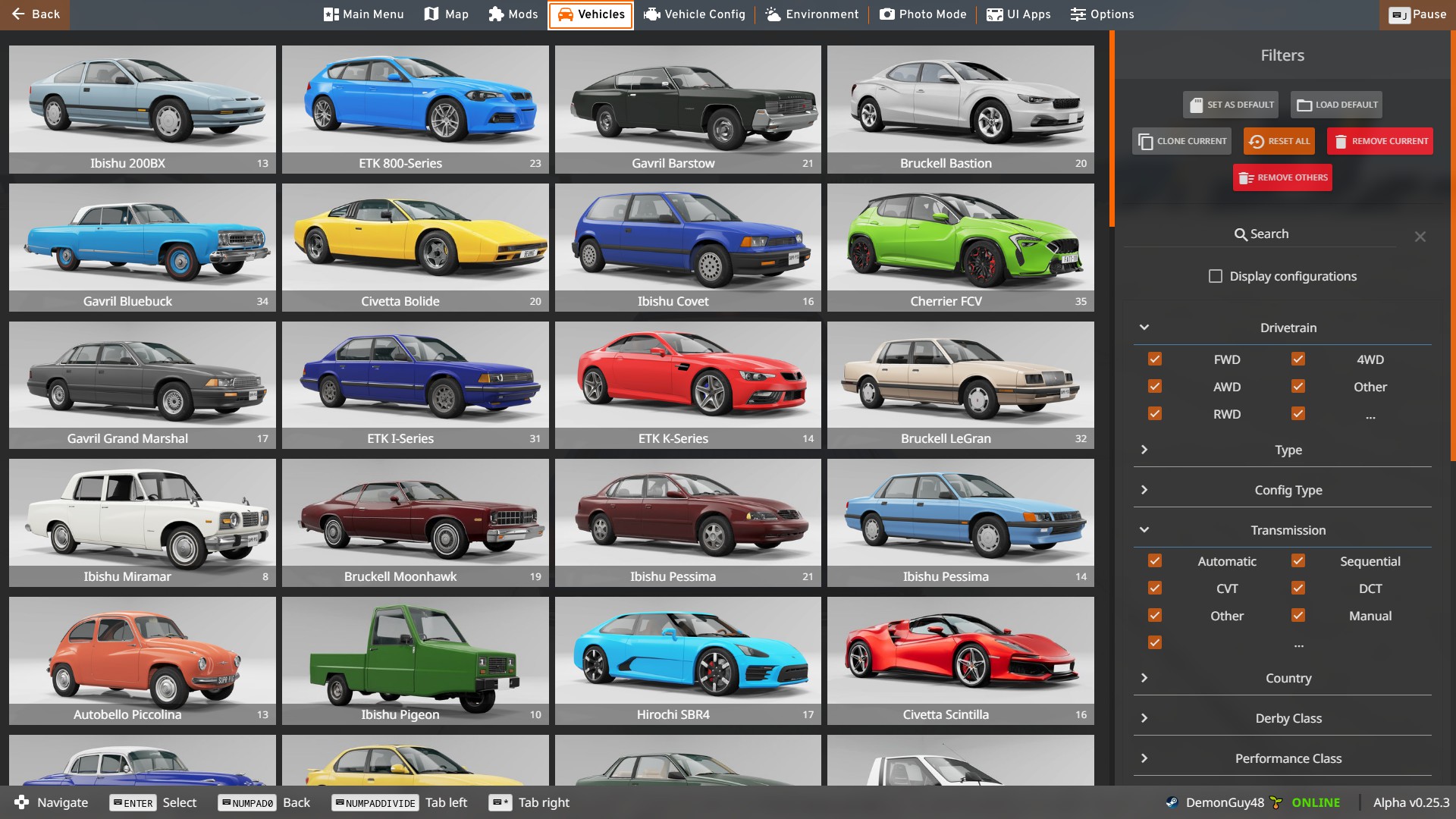Viewport: 1456px width, 819px height.
Task: Uncheck the Automatic transmission filter
Action: pos(1155,560)
